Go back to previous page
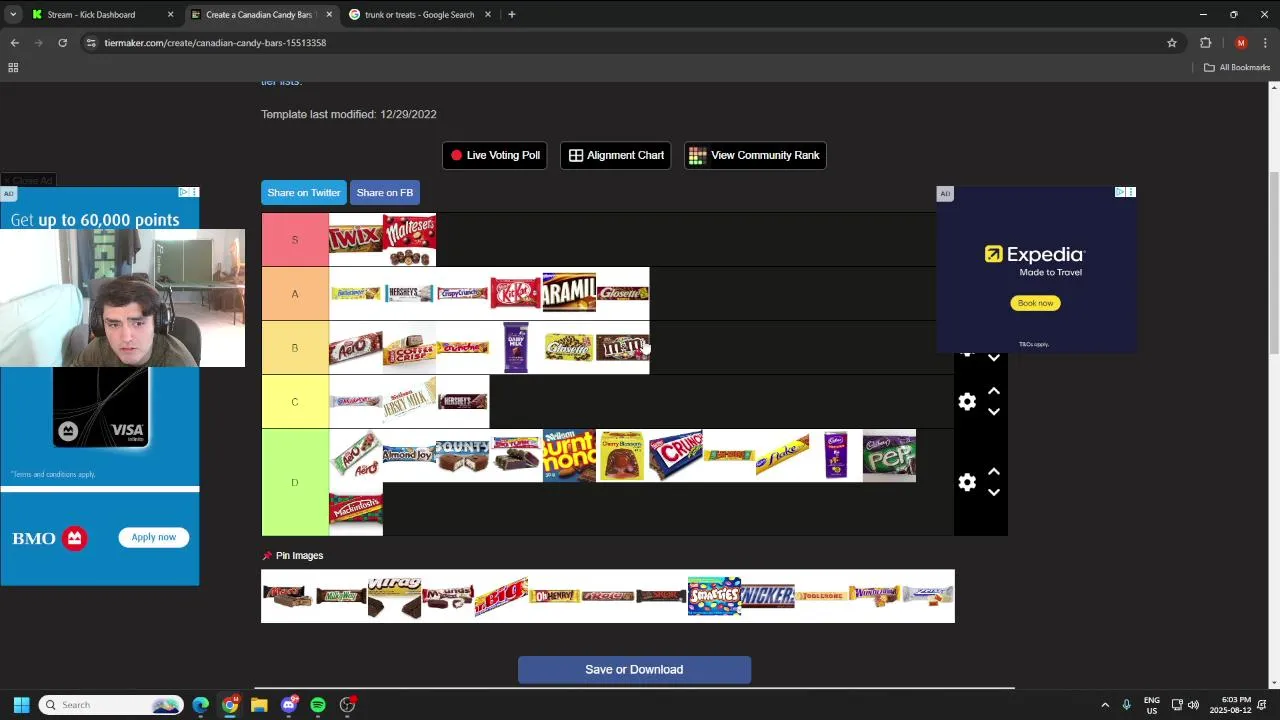Screen dimensions: 1280x720 click(x=15, y=43)
